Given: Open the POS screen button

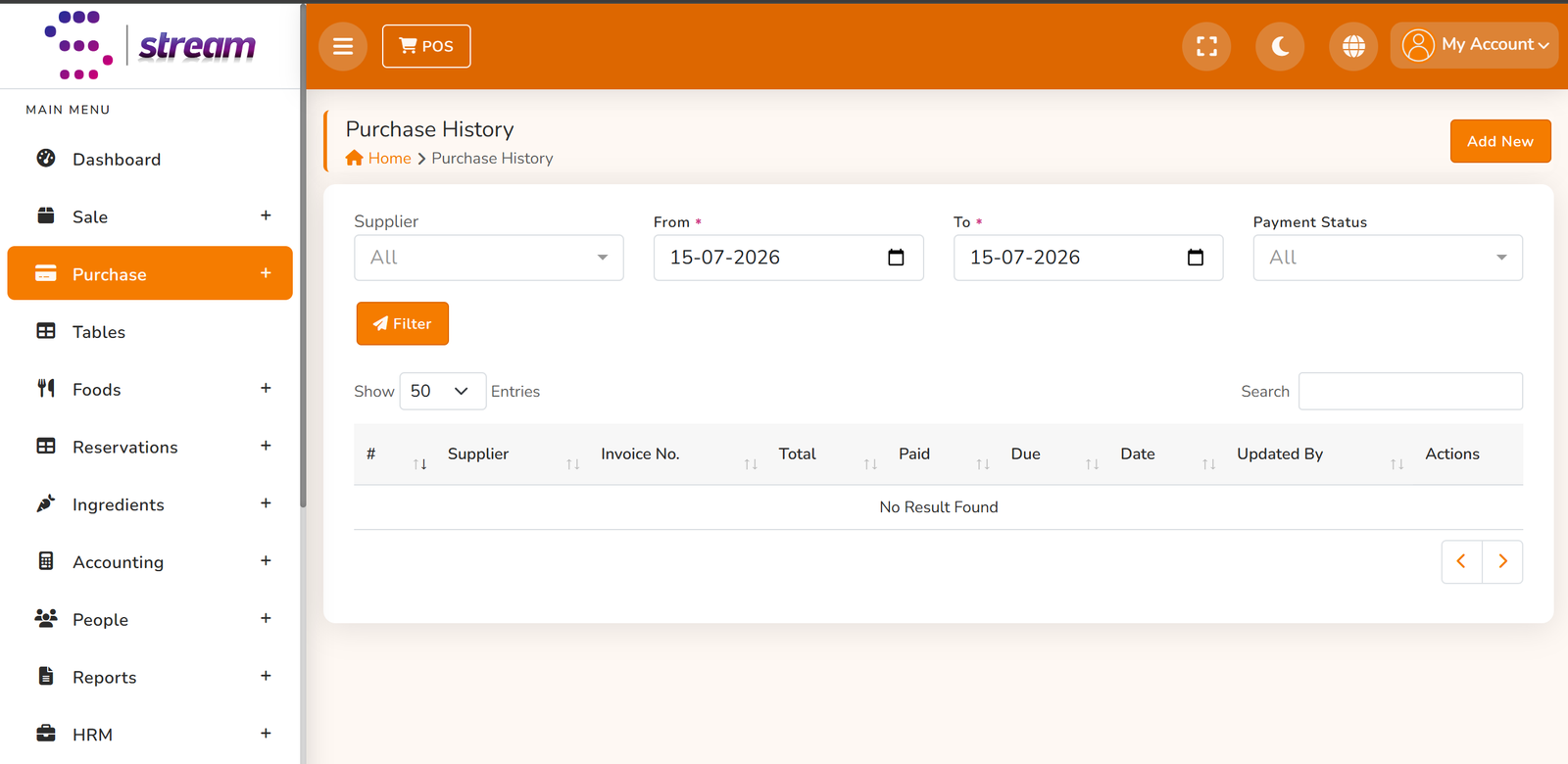Looking at the screenshot, I should coord(426,46).
